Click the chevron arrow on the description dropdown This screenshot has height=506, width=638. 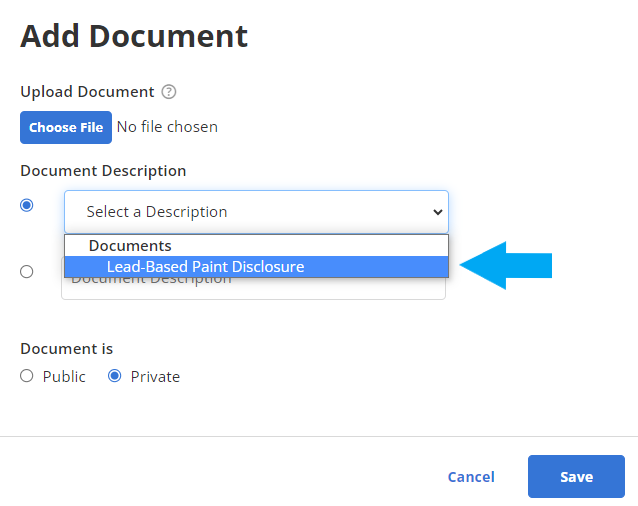click(436, 212)
